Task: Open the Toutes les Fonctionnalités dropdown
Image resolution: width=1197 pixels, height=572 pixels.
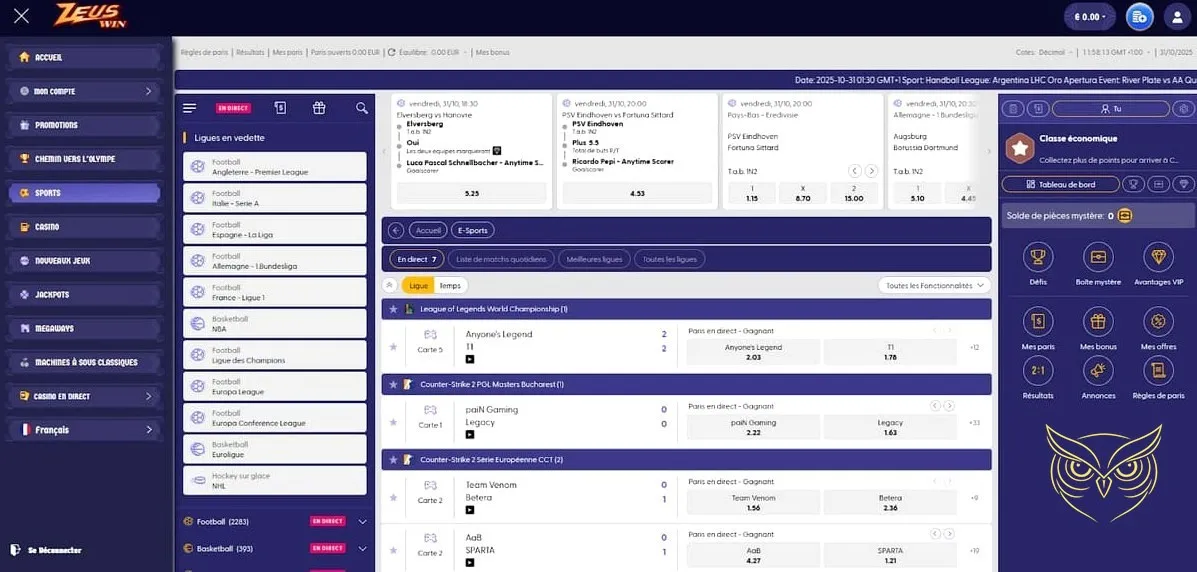Action: coord(934,286)
